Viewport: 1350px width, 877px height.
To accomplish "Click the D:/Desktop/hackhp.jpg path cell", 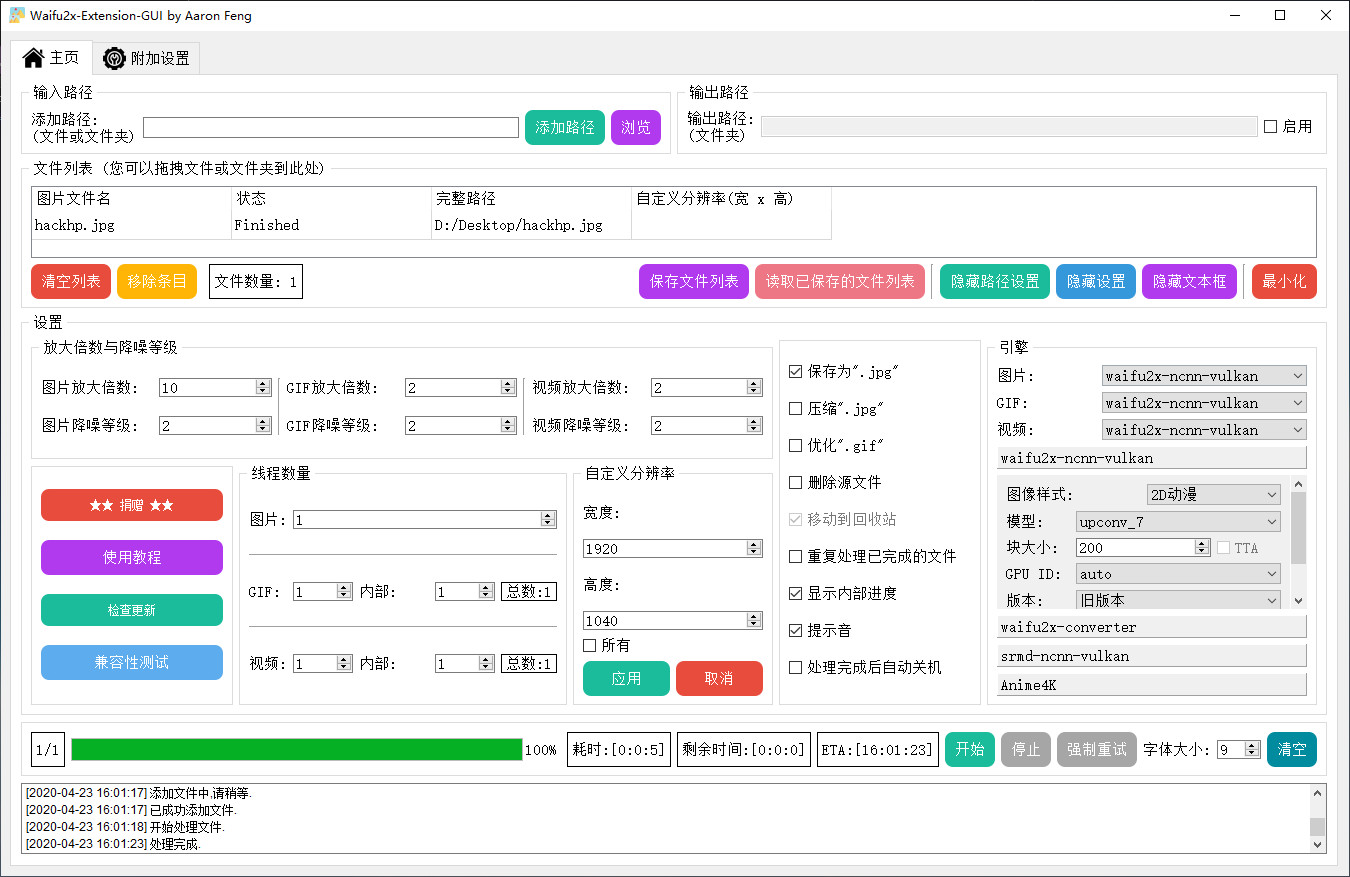I will tap(531, 225).
